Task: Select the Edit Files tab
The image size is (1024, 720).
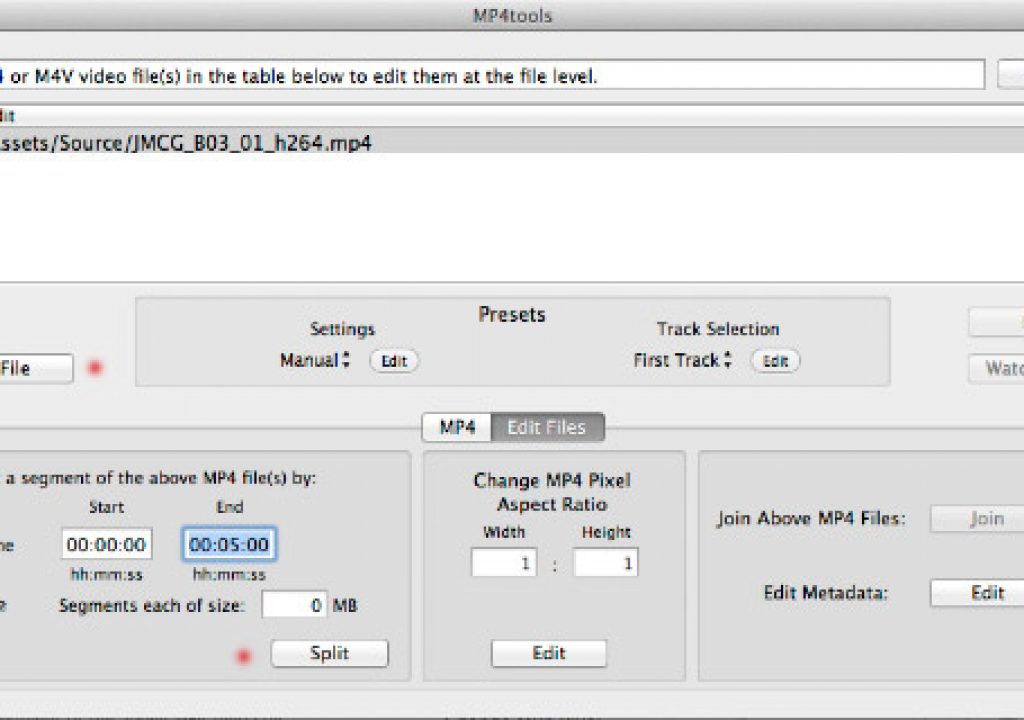Action: point(547,427)
